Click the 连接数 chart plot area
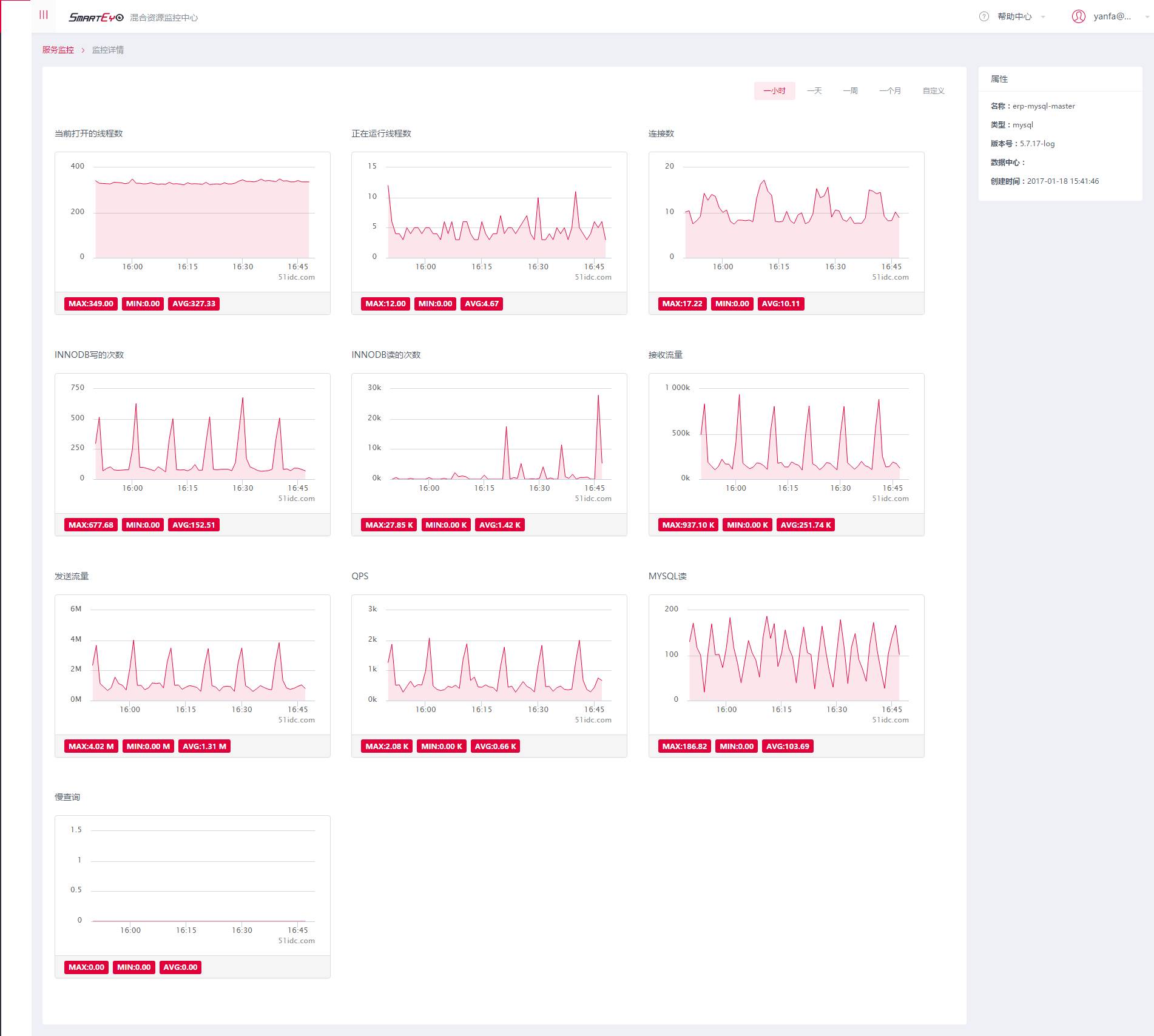 click(x=796, y=212)
